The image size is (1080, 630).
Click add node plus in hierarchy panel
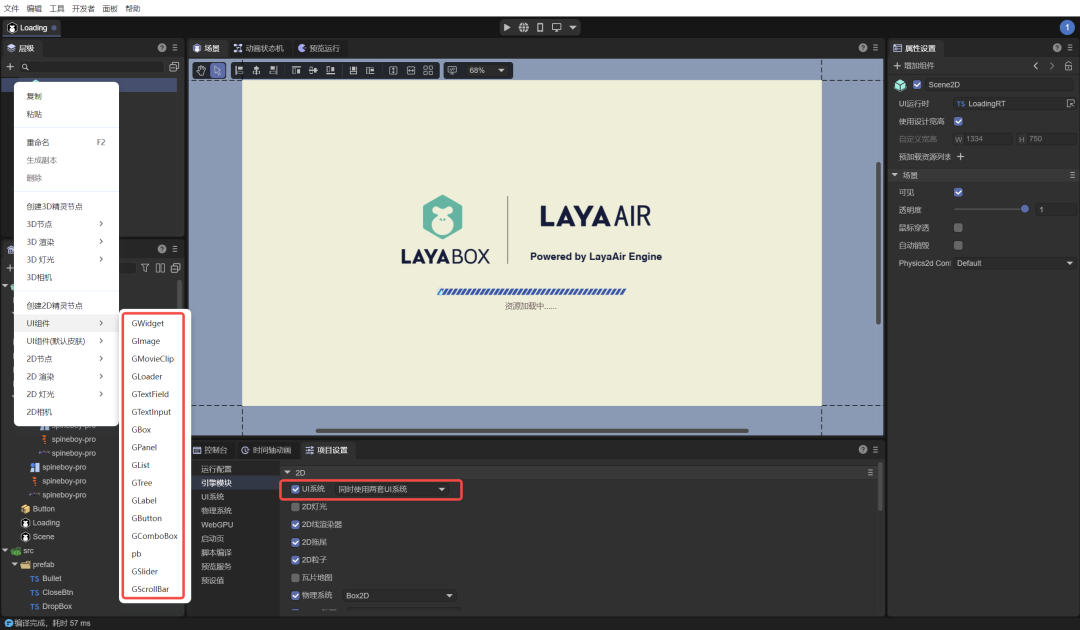(x=10, y=67)
